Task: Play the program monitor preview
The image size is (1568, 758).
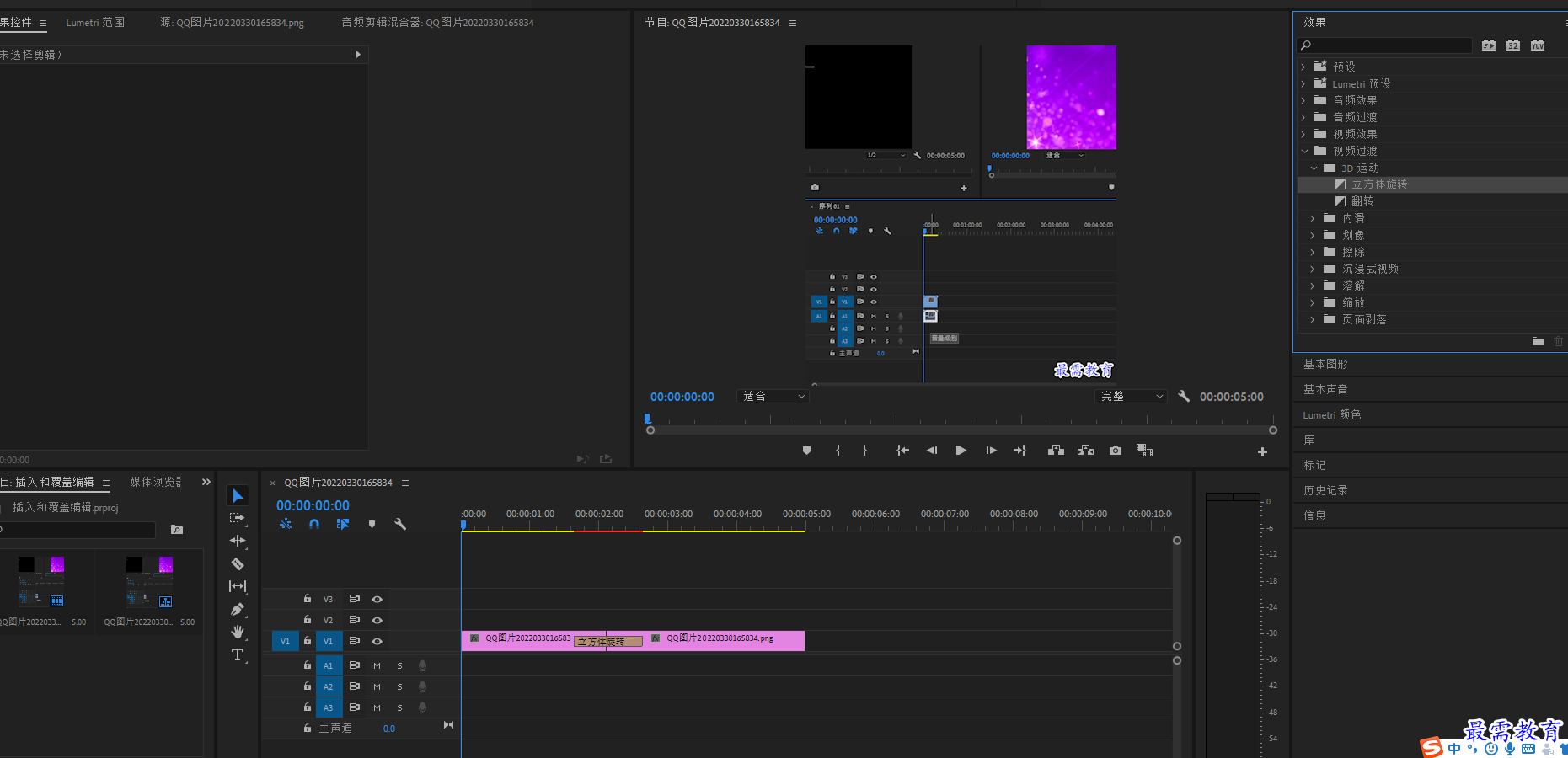Action: [961, 451]
